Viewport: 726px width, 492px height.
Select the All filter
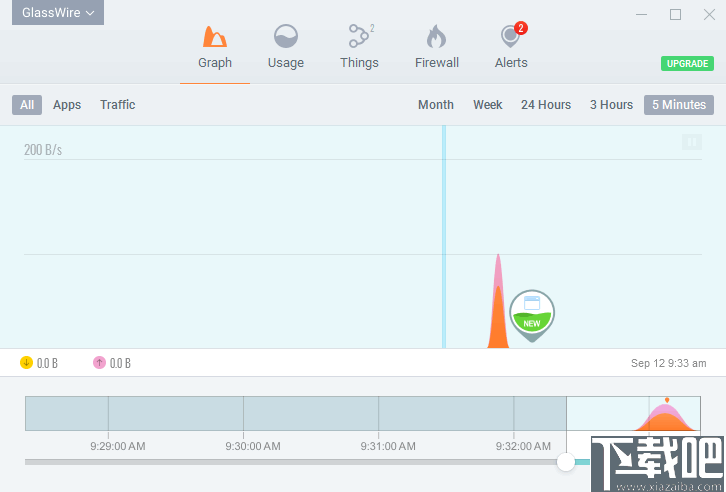click(27, 105)
